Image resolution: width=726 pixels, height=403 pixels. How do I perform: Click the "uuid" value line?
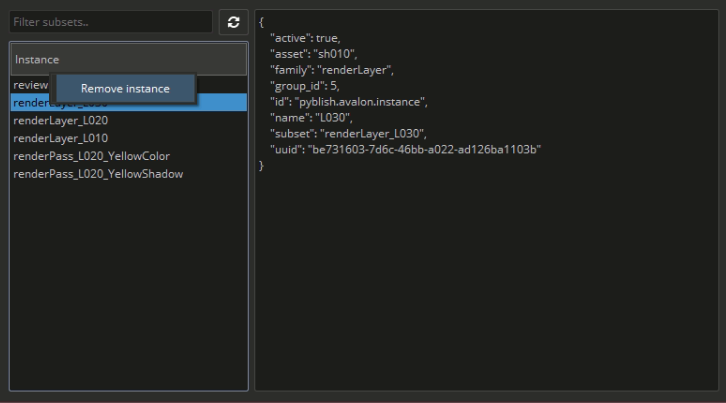[405, 150]
